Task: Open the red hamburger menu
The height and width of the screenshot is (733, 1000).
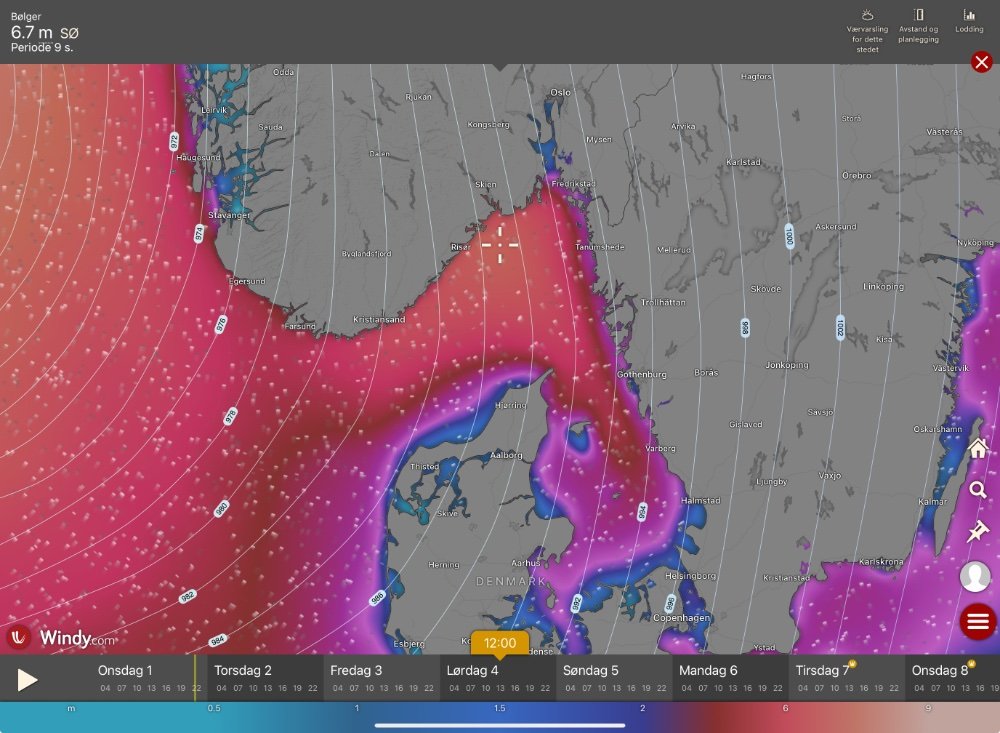Action: pyautogui.click(x=977, y=621)
